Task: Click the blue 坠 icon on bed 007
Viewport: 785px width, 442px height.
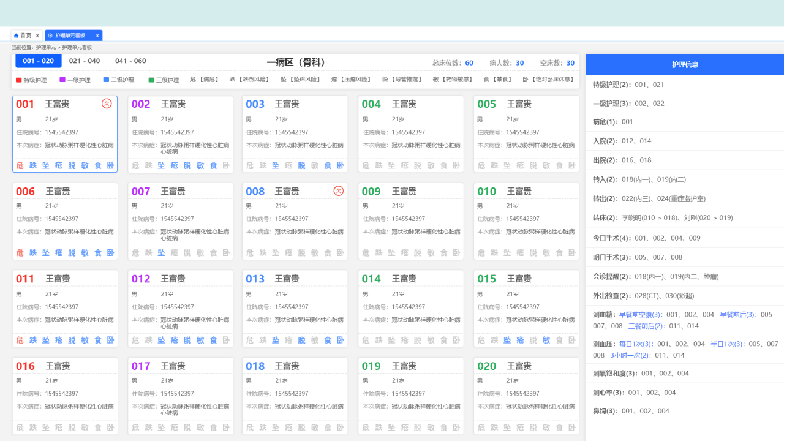Action: point(161,253)
